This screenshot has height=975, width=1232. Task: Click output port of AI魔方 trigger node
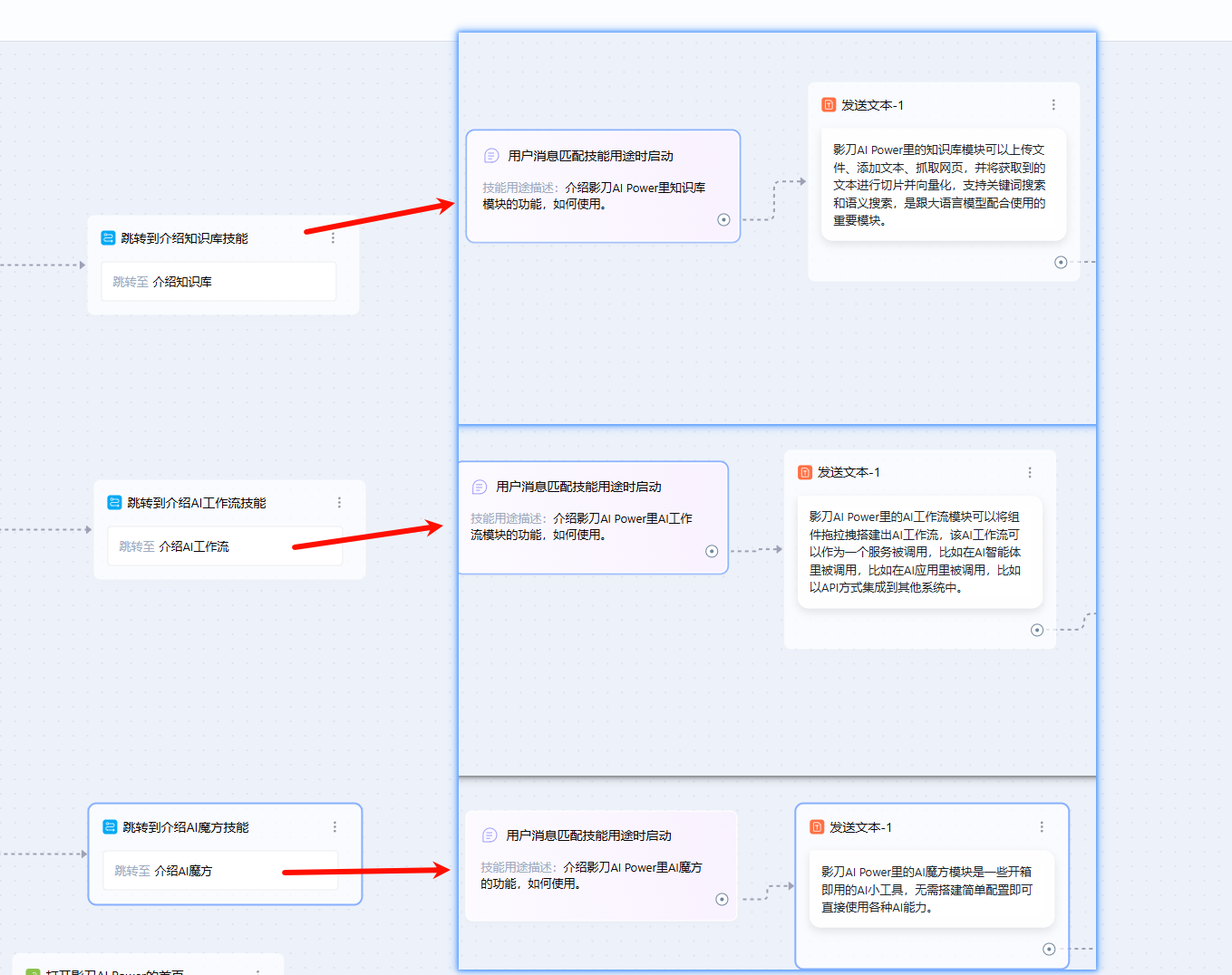[722, 899]
